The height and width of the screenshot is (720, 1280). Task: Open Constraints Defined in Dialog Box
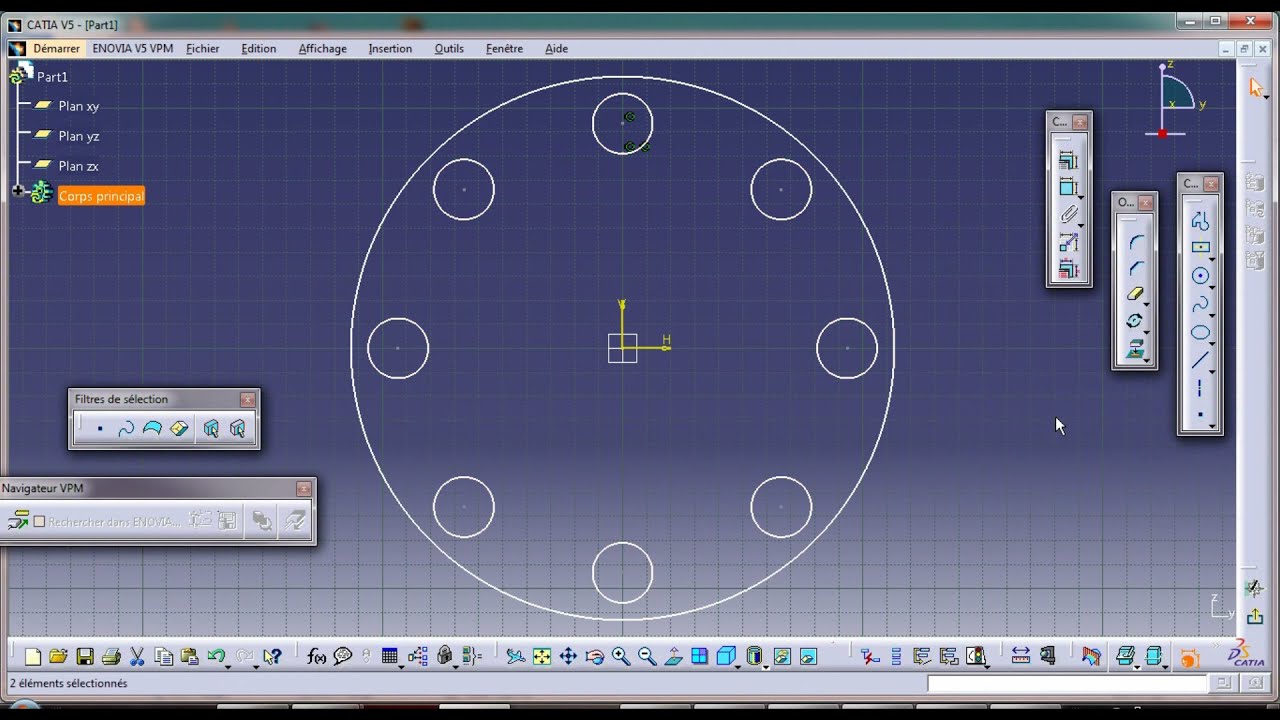pos(1068,160)
